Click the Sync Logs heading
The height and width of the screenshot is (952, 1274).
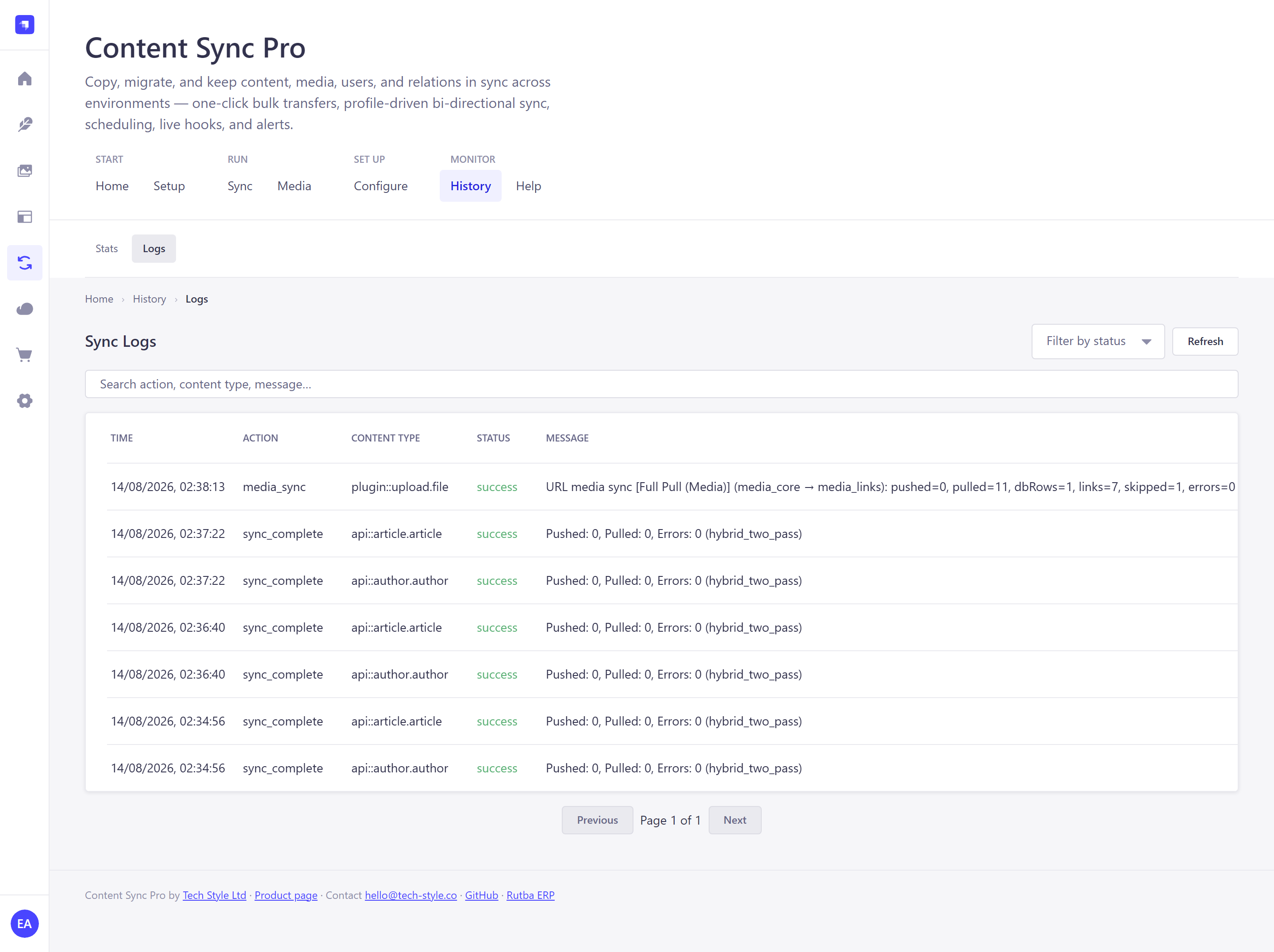pos(121,342)
